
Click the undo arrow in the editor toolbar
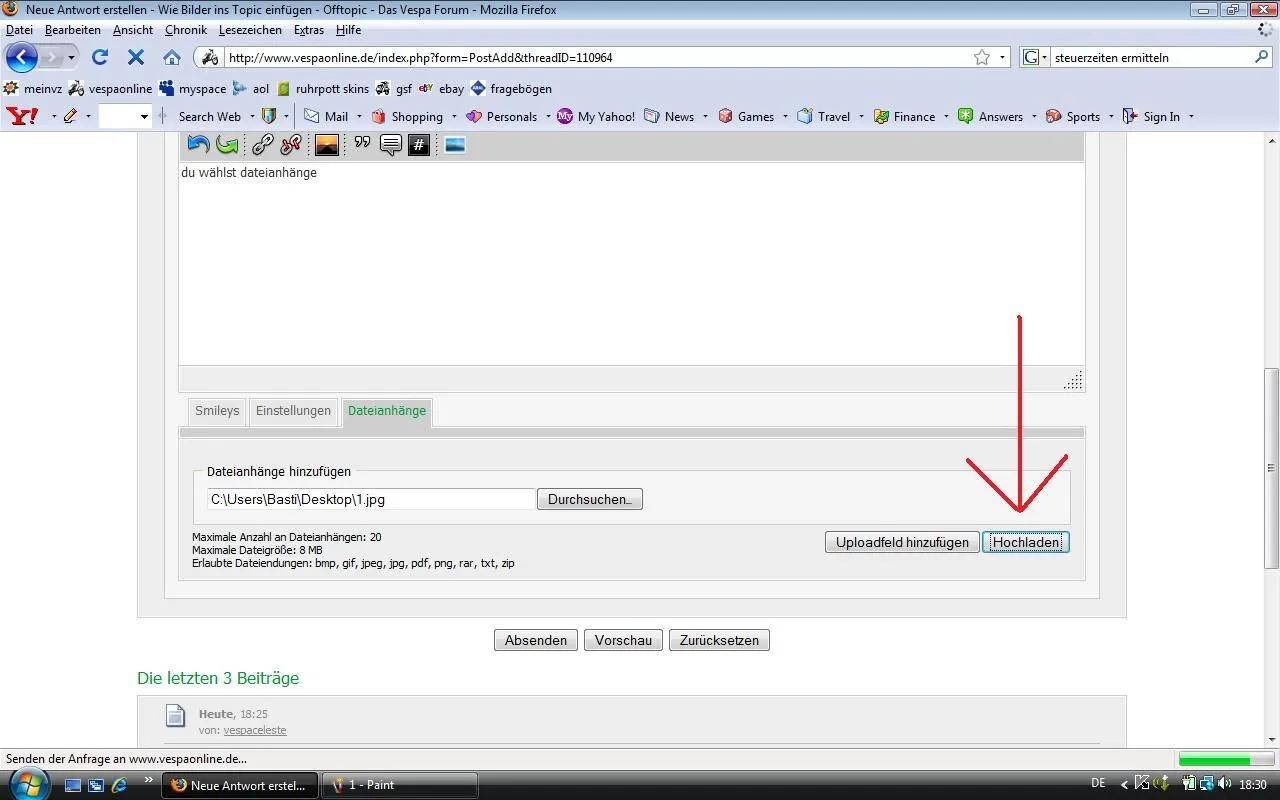click(x=198, y=145)
